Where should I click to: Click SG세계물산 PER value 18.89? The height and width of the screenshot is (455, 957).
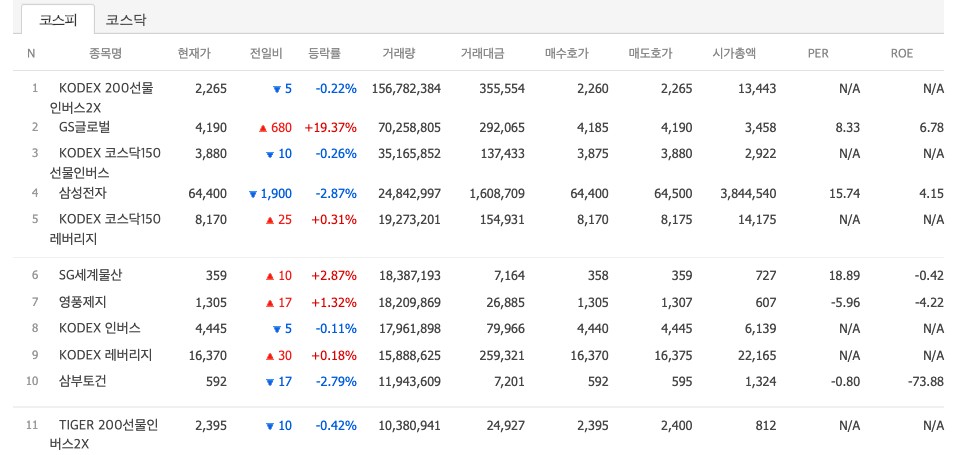pyautogui.click(x=845, y=275)
